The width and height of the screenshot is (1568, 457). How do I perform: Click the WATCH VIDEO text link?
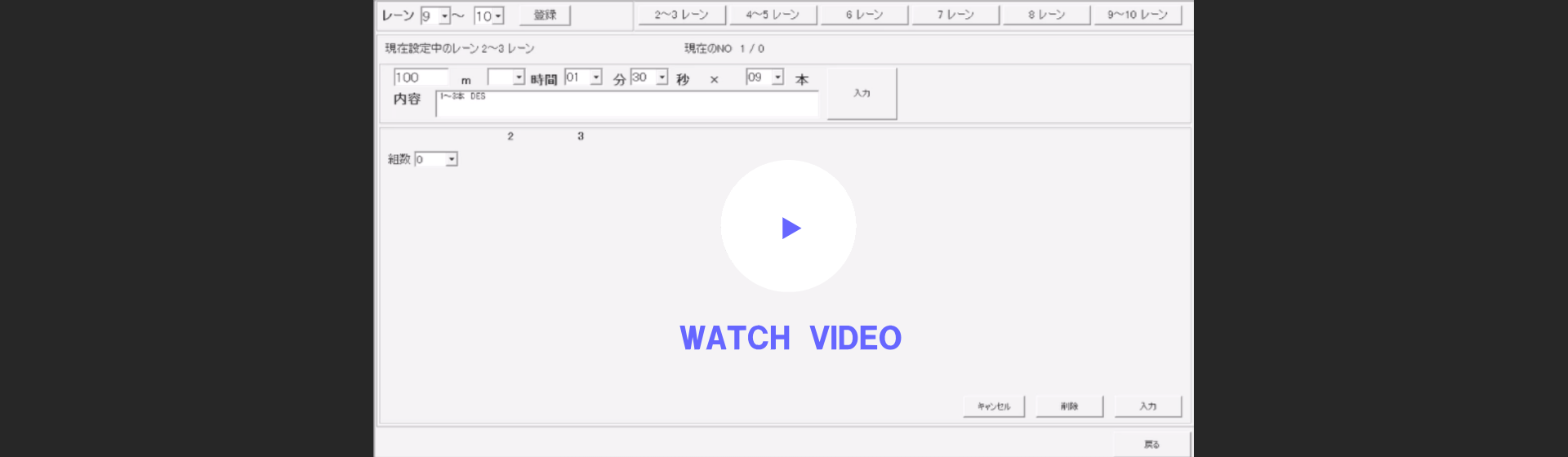[790, 338]
